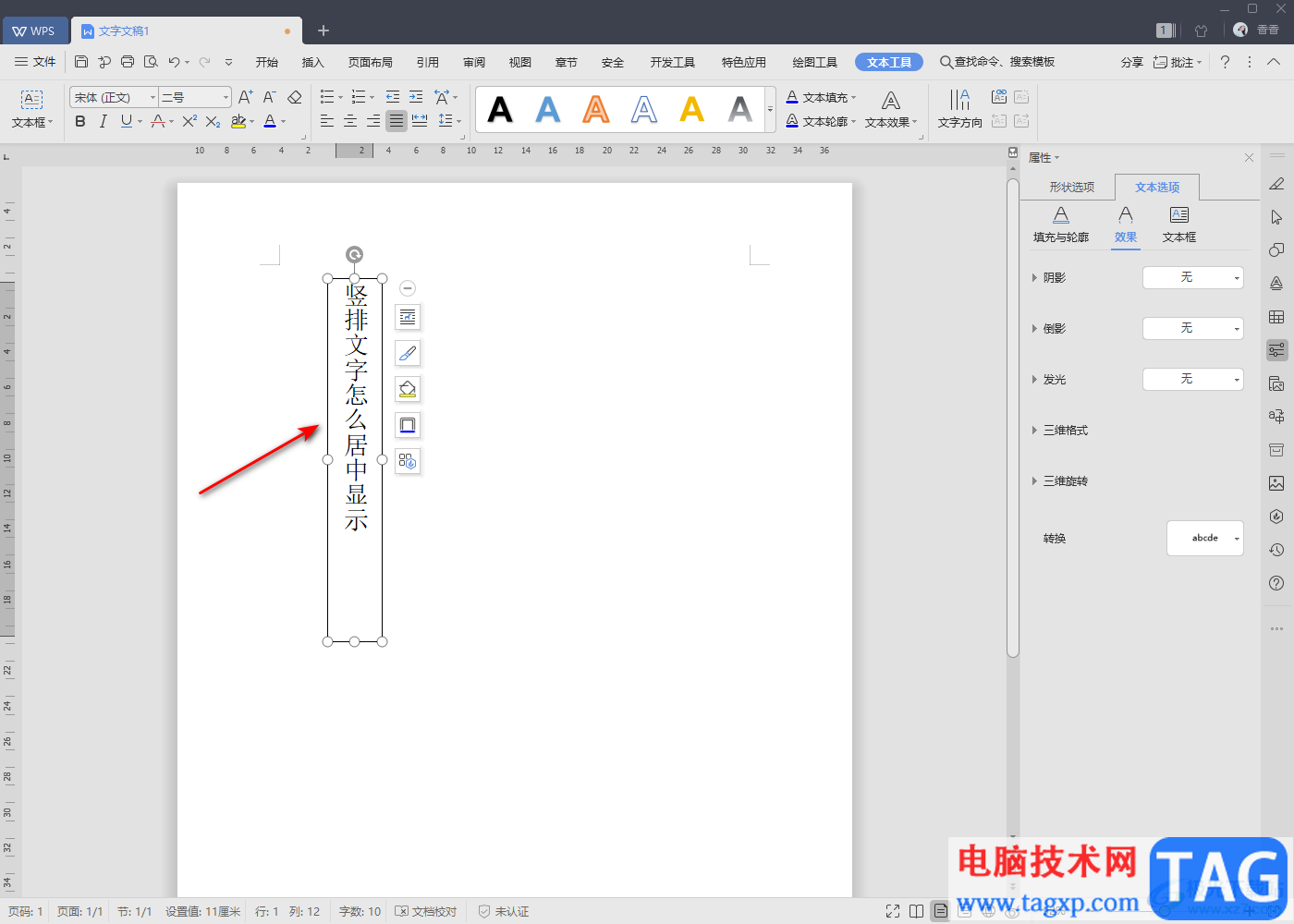
Task: Choose the orange outlined WordArt style
Action: tap(596, 109)
